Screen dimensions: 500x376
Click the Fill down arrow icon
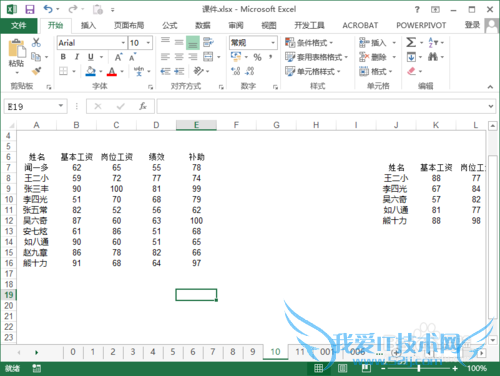coord(411,57)
